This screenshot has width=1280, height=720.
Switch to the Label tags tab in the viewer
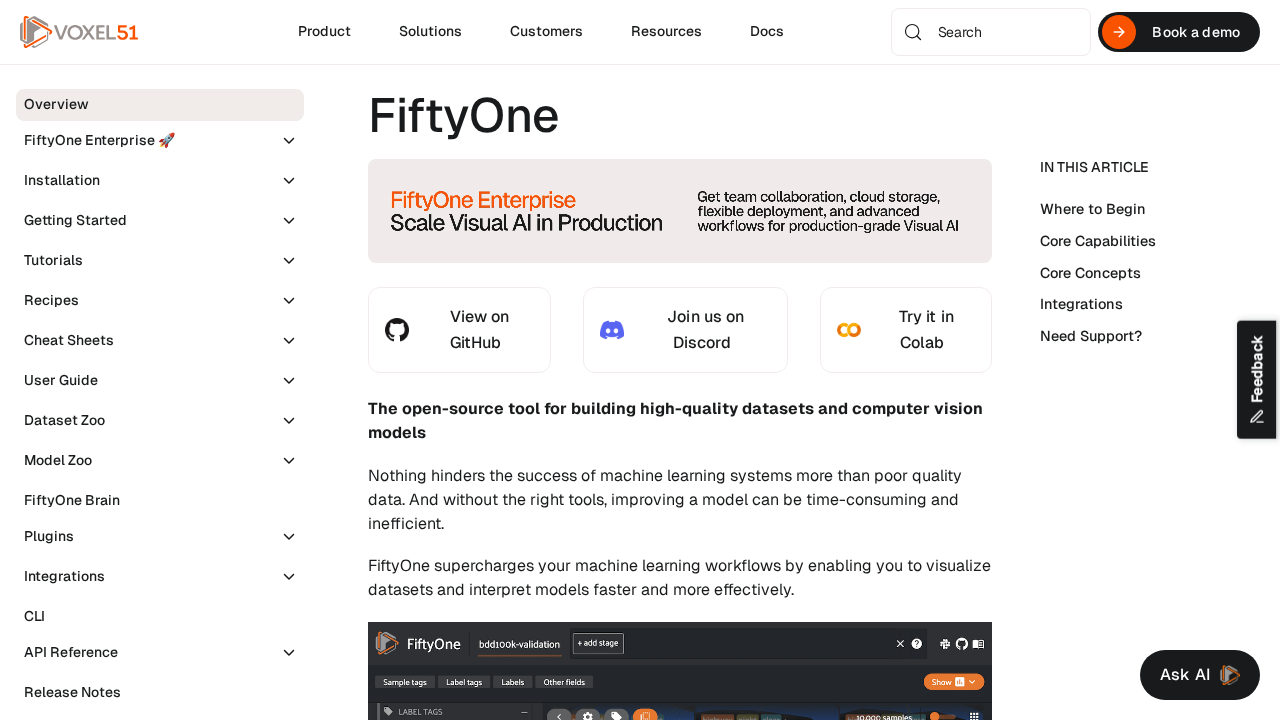coord(464,682)
